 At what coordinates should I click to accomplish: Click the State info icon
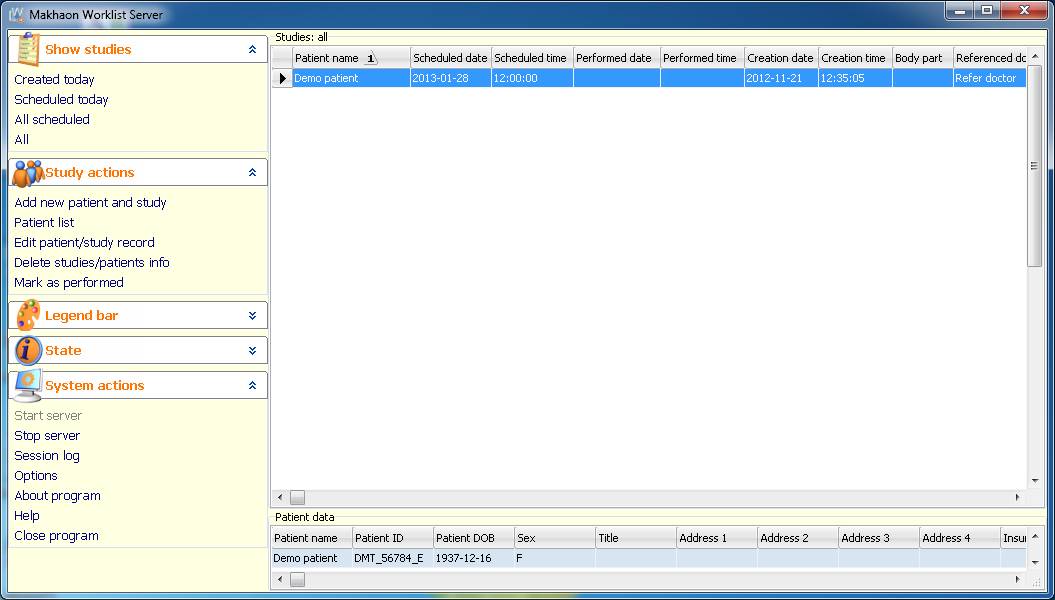[28, 350]
